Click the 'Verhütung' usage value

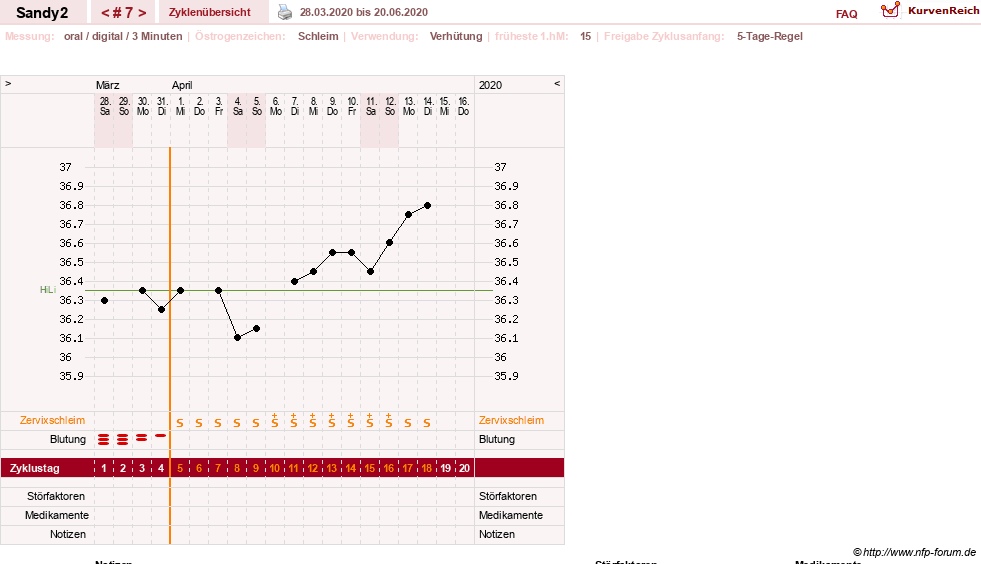[x=455, y=36]
